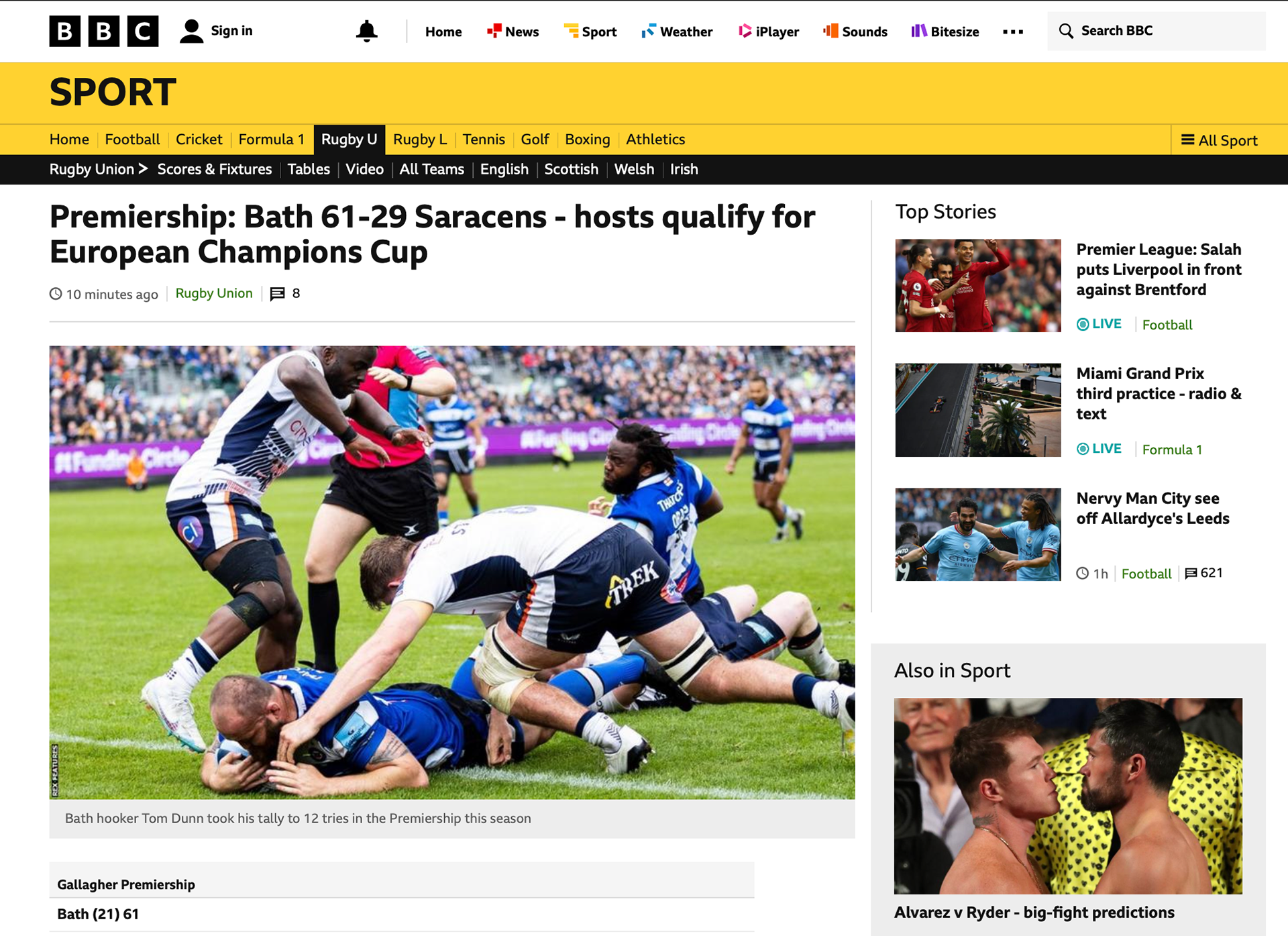Screen dimensions: 1288x936
Task: Open the Sign in user icon
Action: click(x=192, y=31)
